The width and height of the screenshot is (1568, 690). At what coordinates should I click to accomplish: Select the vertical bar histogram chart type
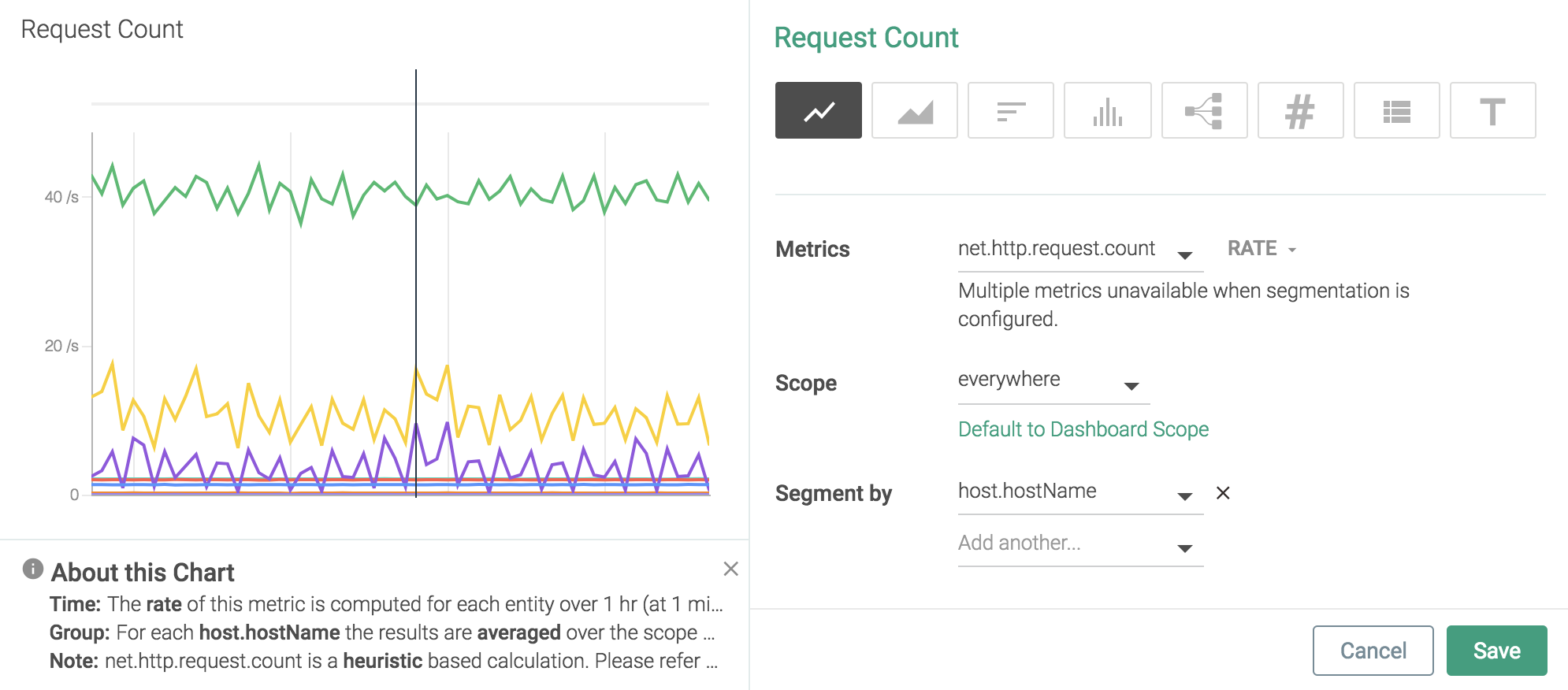click(1108, 110)
